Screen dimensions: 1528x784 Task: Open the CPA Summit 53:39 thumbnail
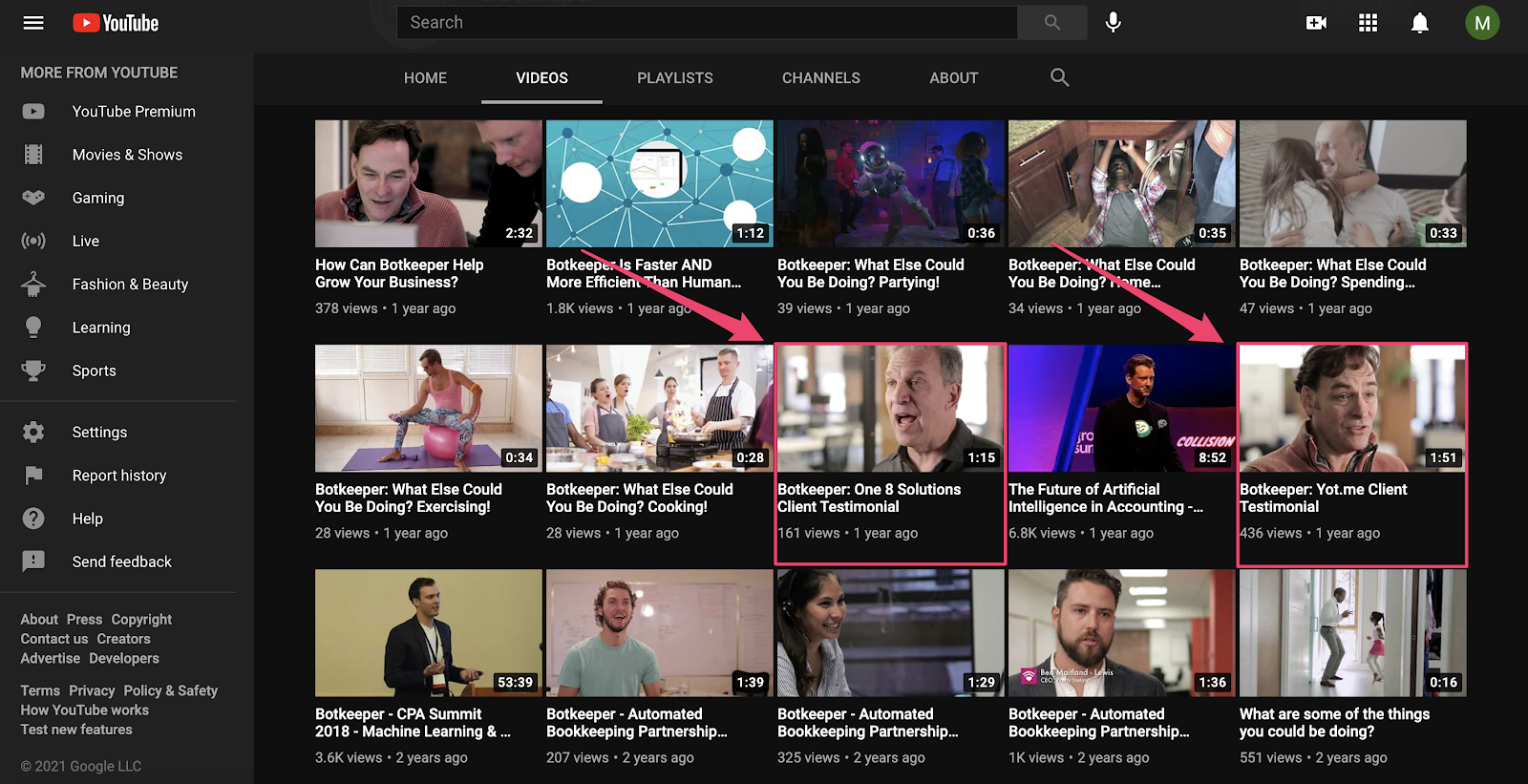click(429, 632)
